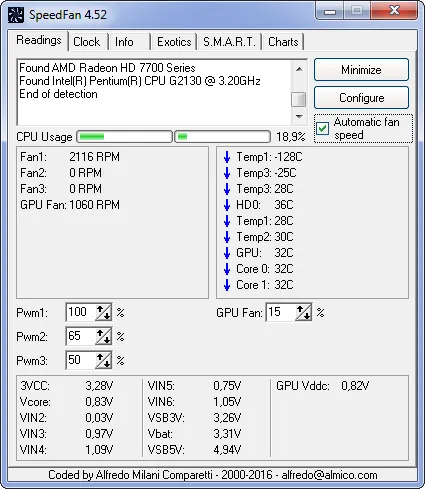Adjust the Pwm1 spinner arrows
Screen dimensions: 425x489
(104, 313)
